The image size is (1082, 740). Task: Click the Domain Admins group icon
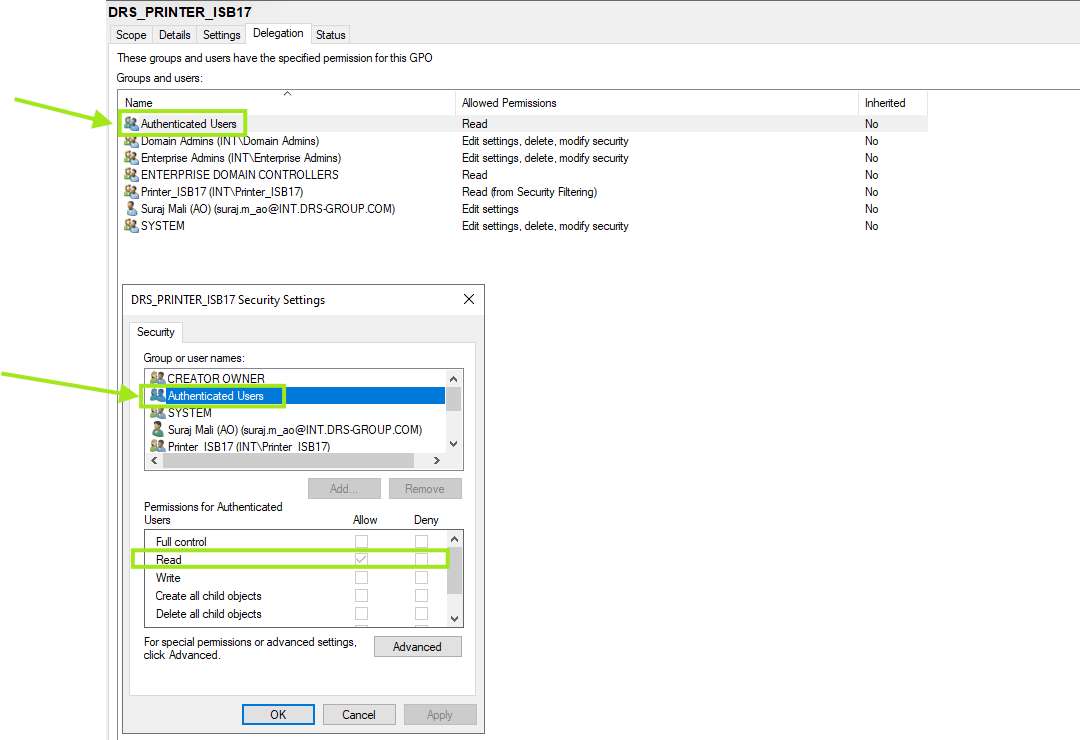pos(131,141)
